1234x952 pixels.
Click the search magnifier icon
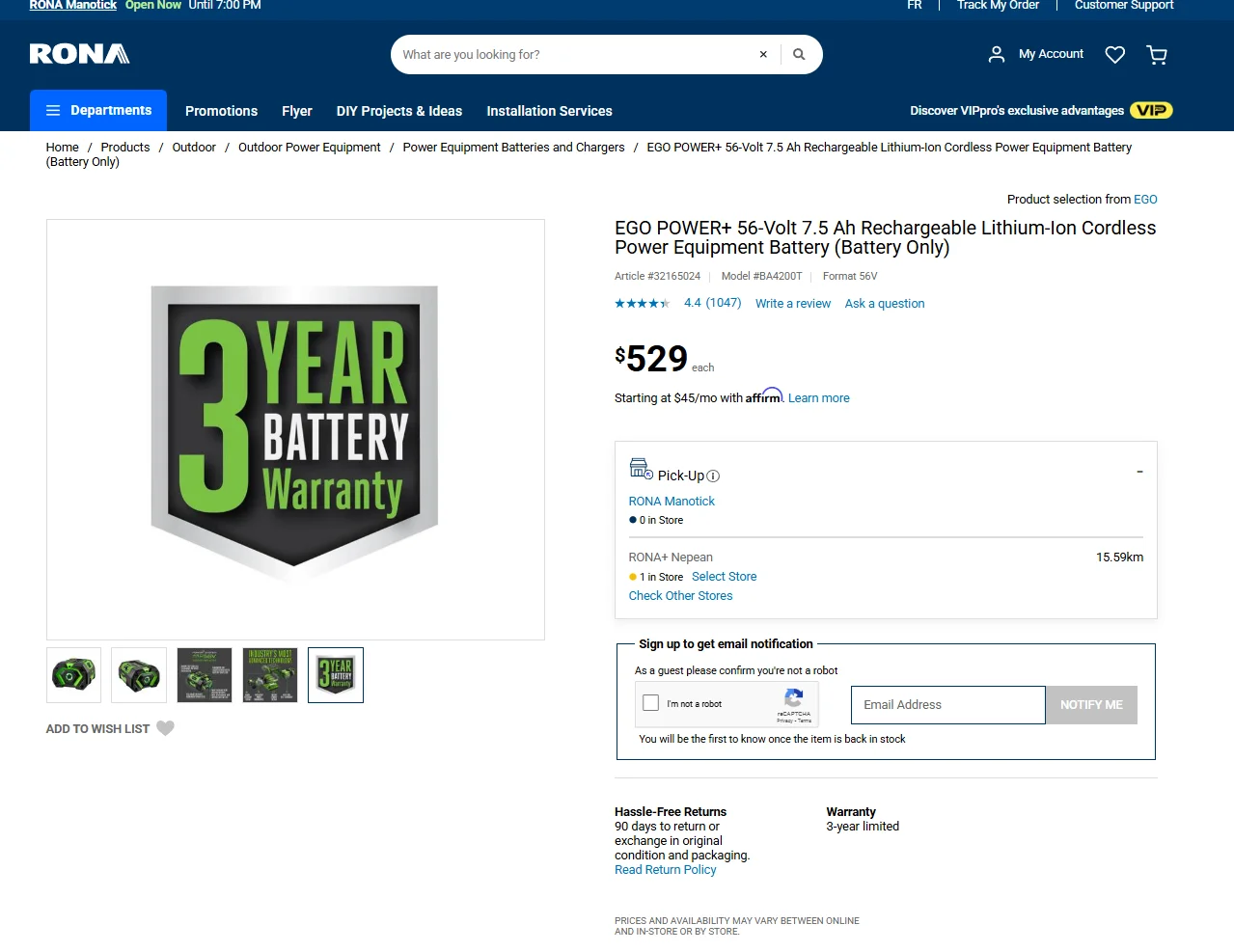(799, 55)
